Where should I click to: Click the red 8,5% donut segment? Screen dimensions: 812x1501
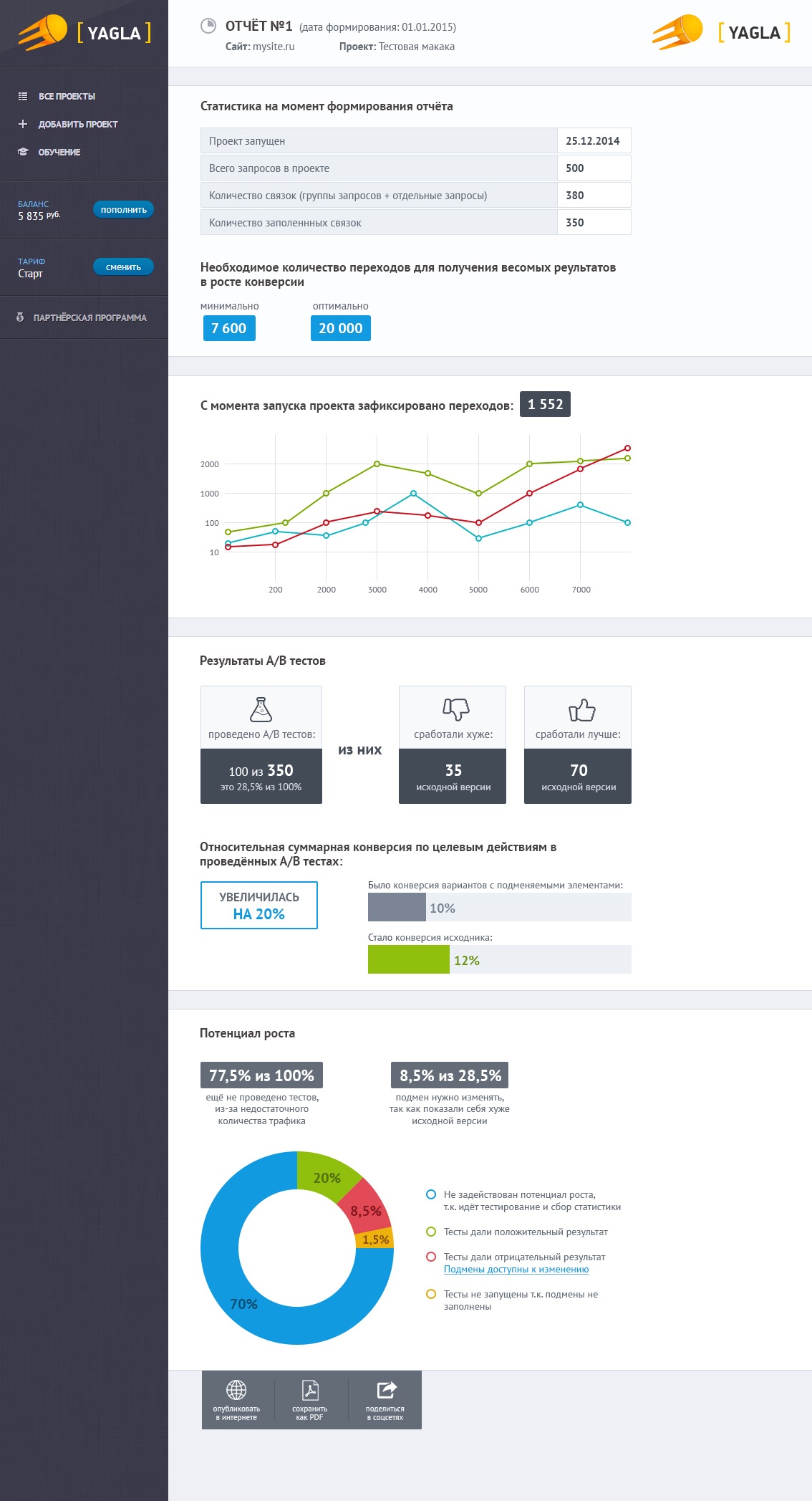(x=365, y=1211)
